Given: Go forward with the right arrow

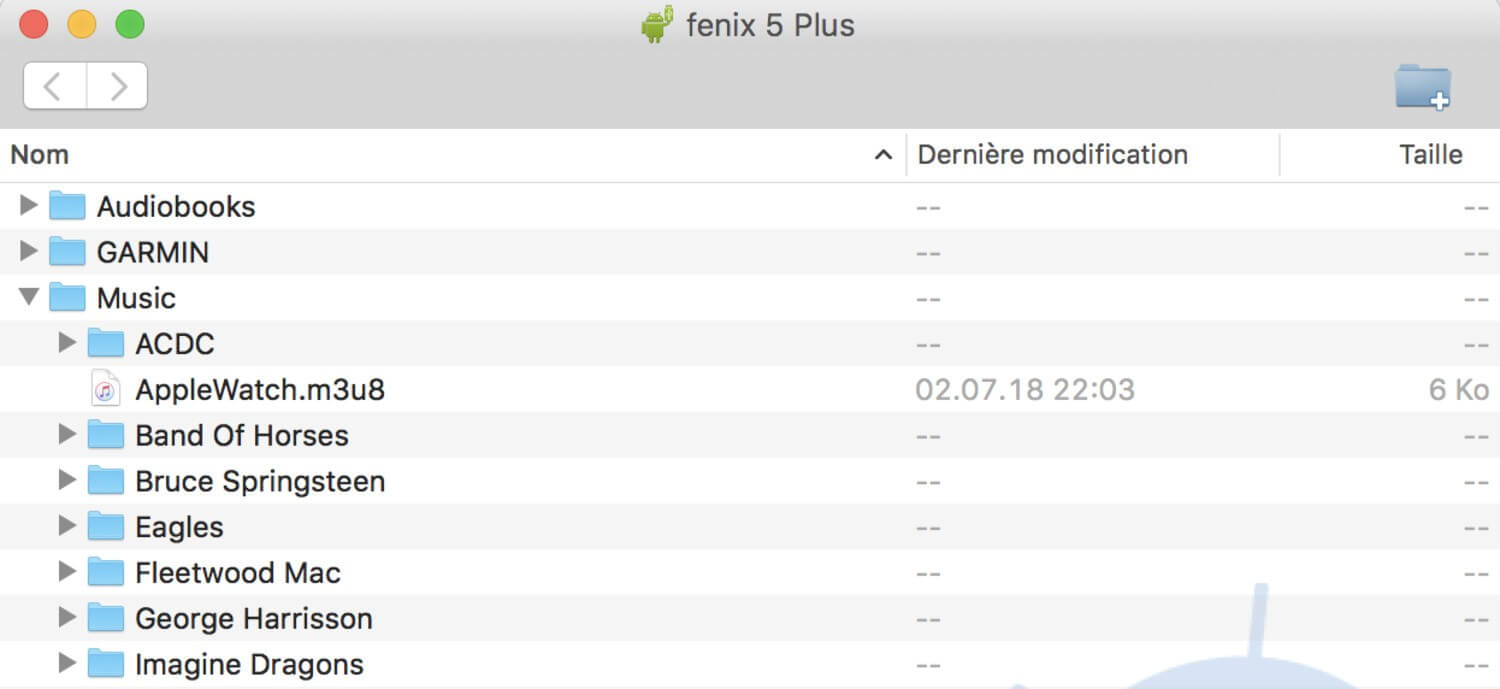Looking at the screenshot, I should click(x=118, y=86).
